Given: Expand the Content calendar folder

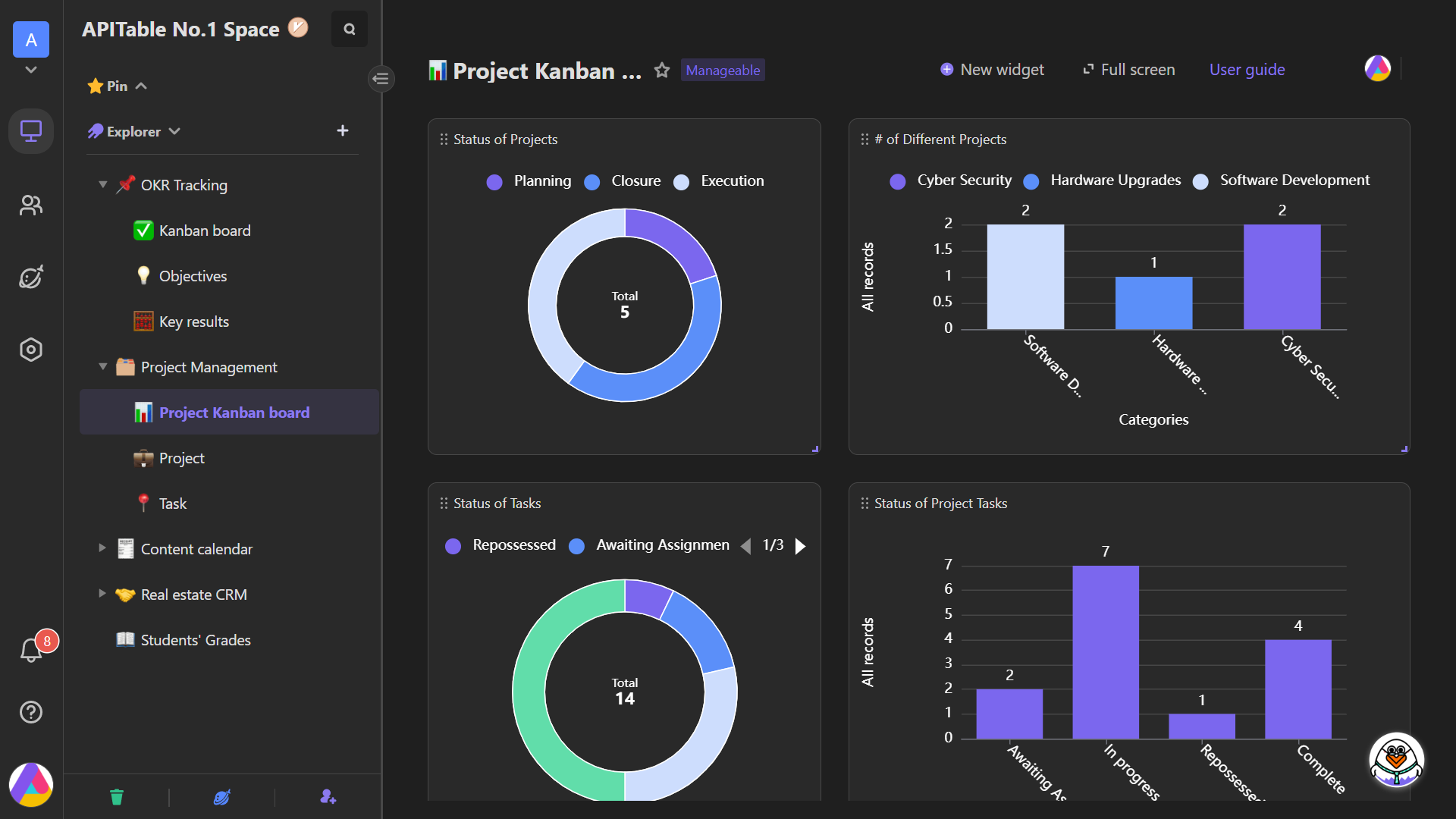Looking at the screenshot, I should coord(102,548).
